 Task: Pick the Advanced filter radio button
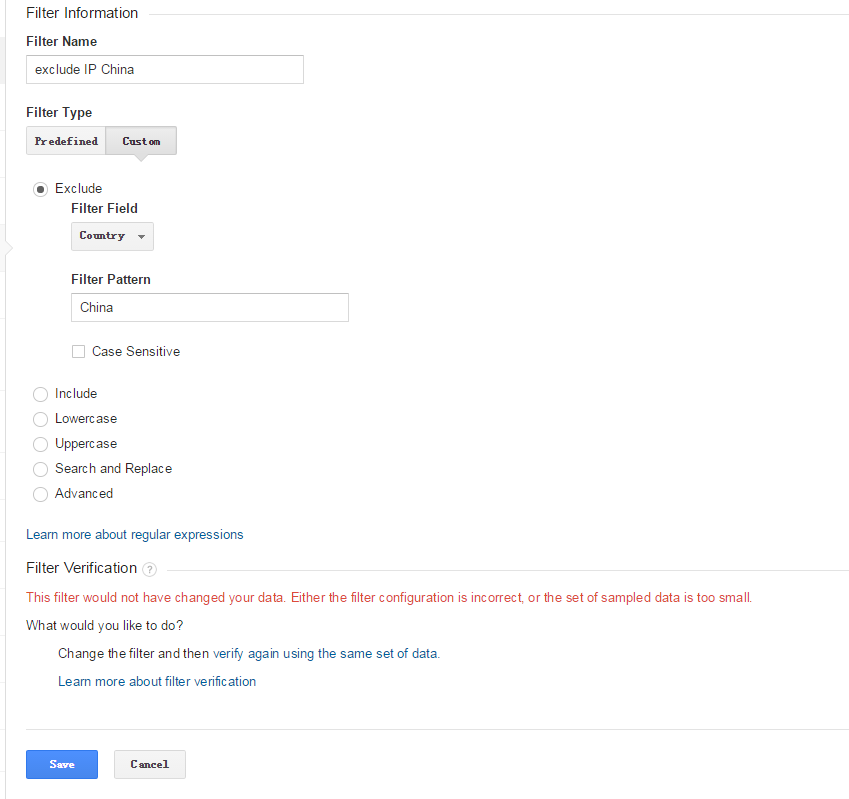click(41, 494)
